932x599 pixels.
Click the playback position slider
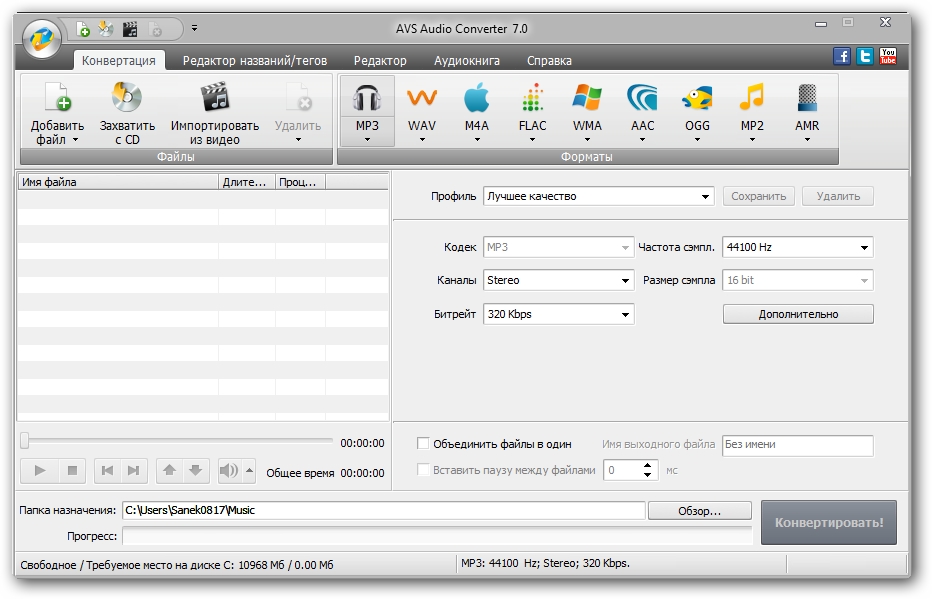(178, 441)
